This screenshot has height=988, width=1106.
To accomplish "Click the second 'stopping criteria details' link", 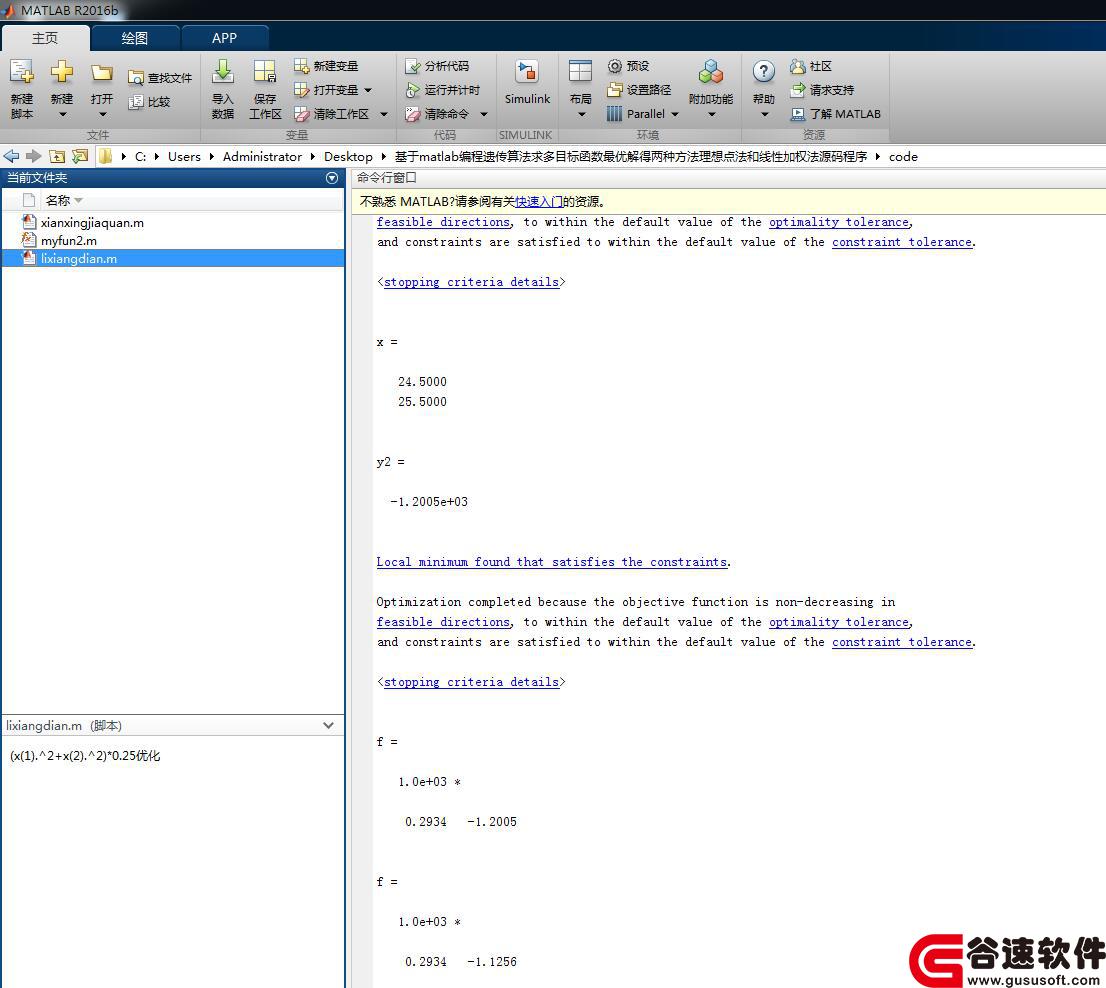I will pyautogui.click(x=471, y=682).
